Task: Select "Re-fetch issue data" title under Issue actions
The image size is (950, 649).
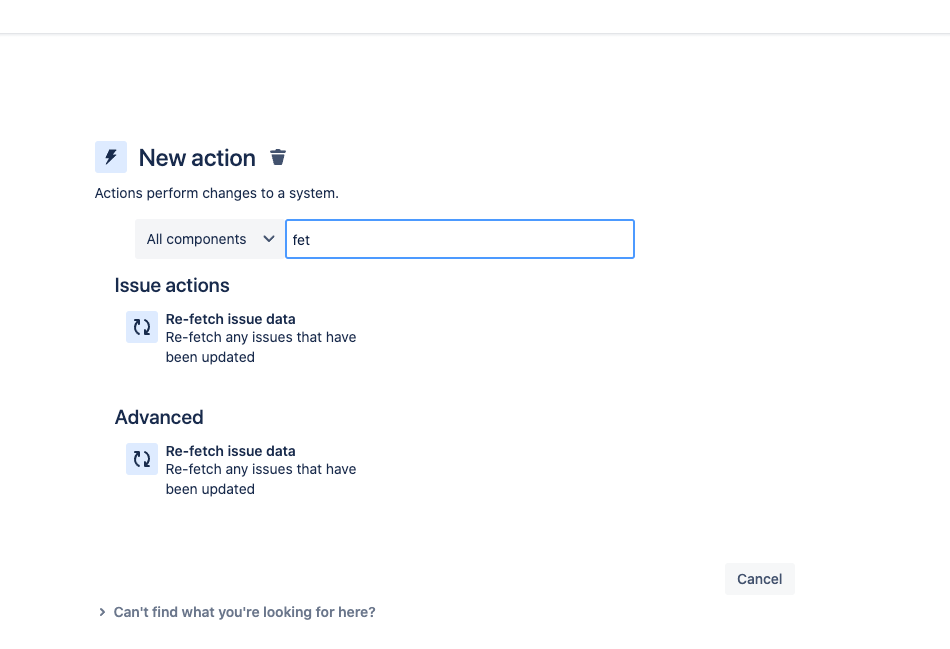Action: pos(231,319)
